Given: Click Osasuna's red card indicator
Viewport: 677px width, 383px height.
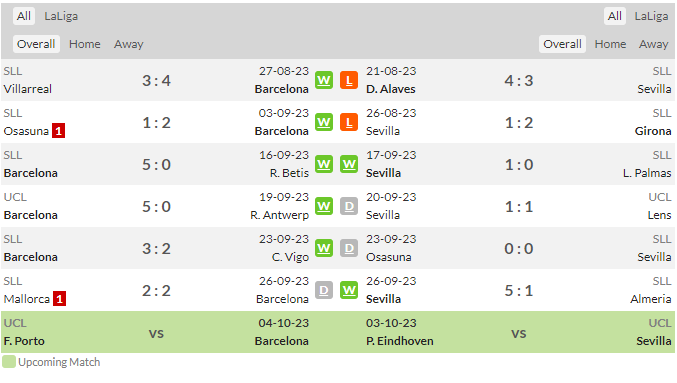Looking at the screenshot, I should click(x=58, y=131).
